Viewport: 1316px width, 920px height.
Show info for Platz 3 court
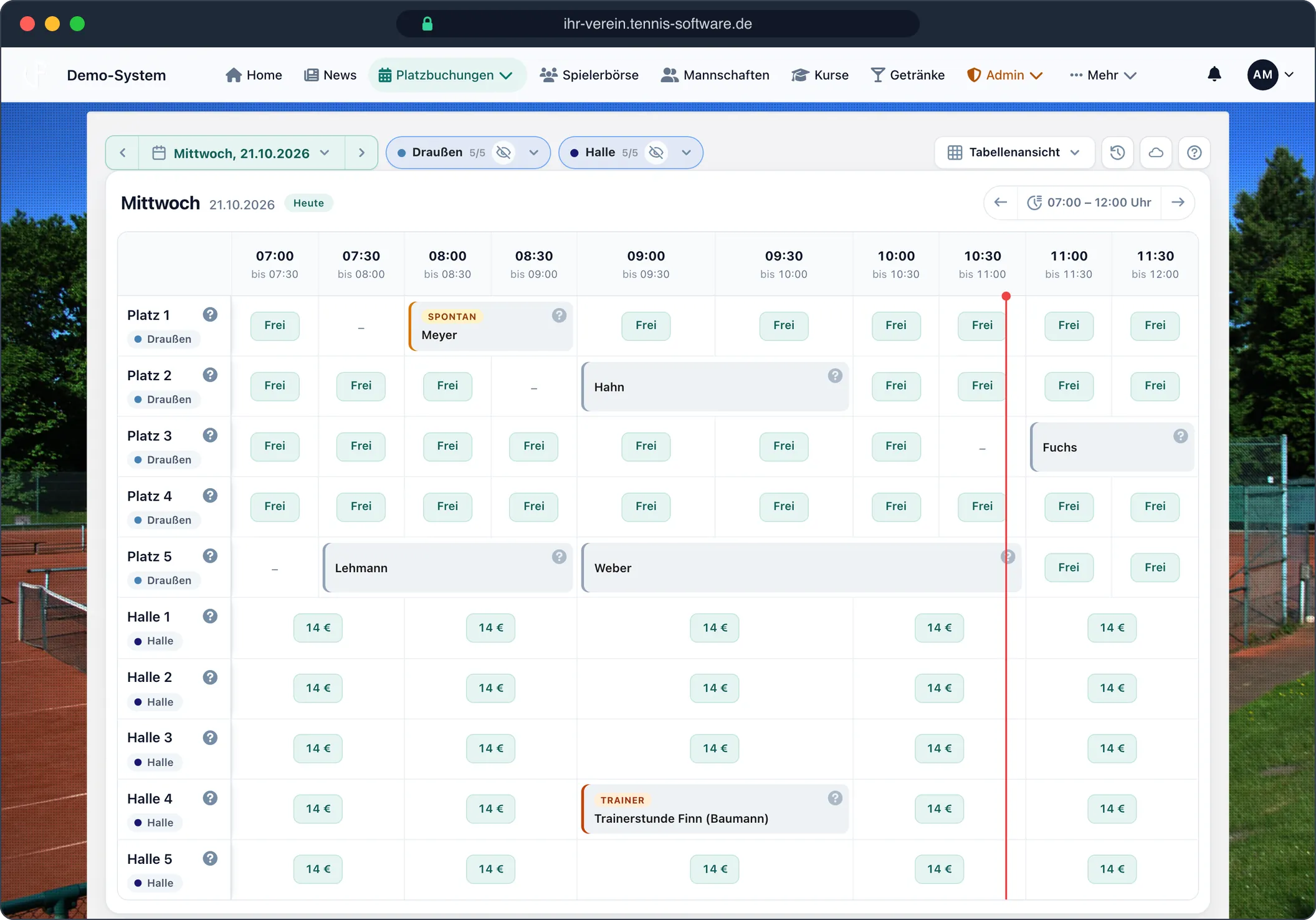[x=210, y=435]
